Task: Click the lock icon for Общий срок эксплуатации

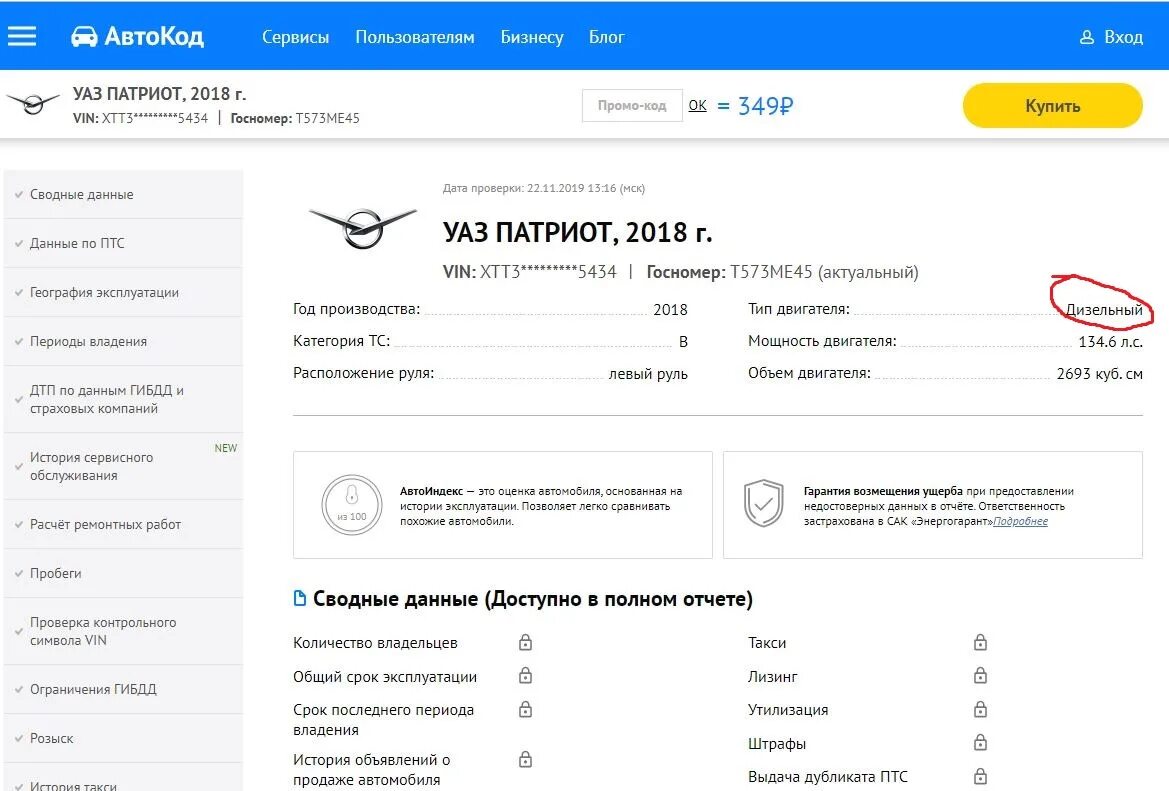Action: 526,675
